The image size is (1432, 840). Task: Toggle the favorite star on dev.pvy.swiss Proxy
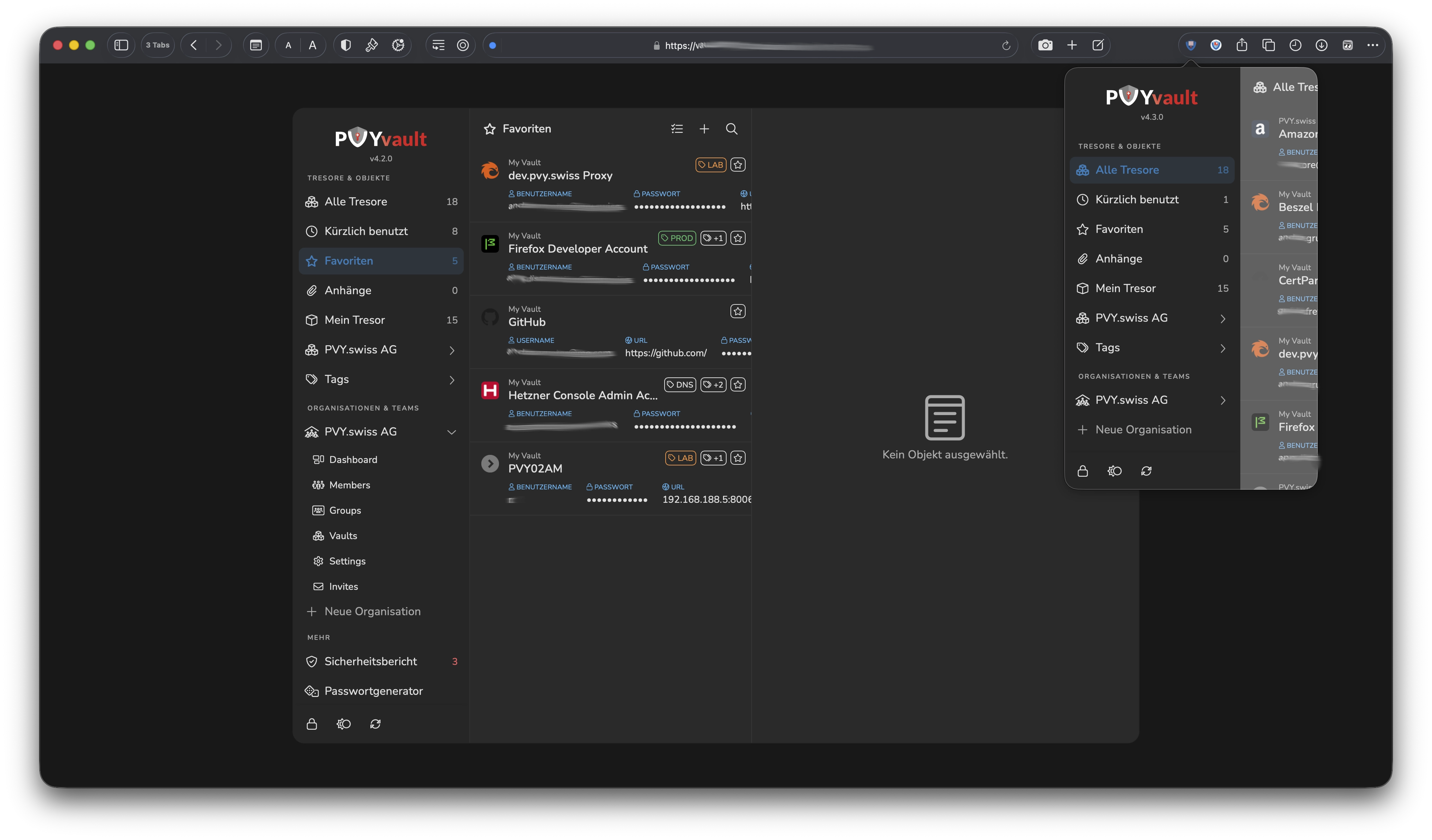coord(737,165)
